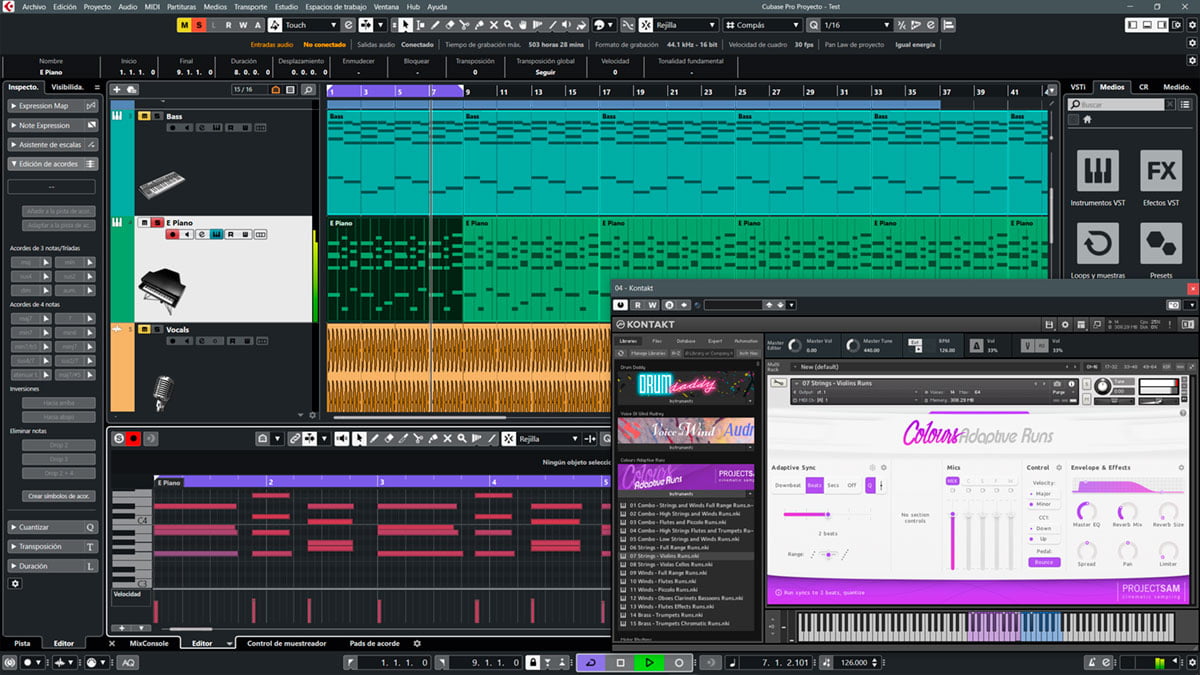Expand the Note Expression section

(x=52, y=126)
